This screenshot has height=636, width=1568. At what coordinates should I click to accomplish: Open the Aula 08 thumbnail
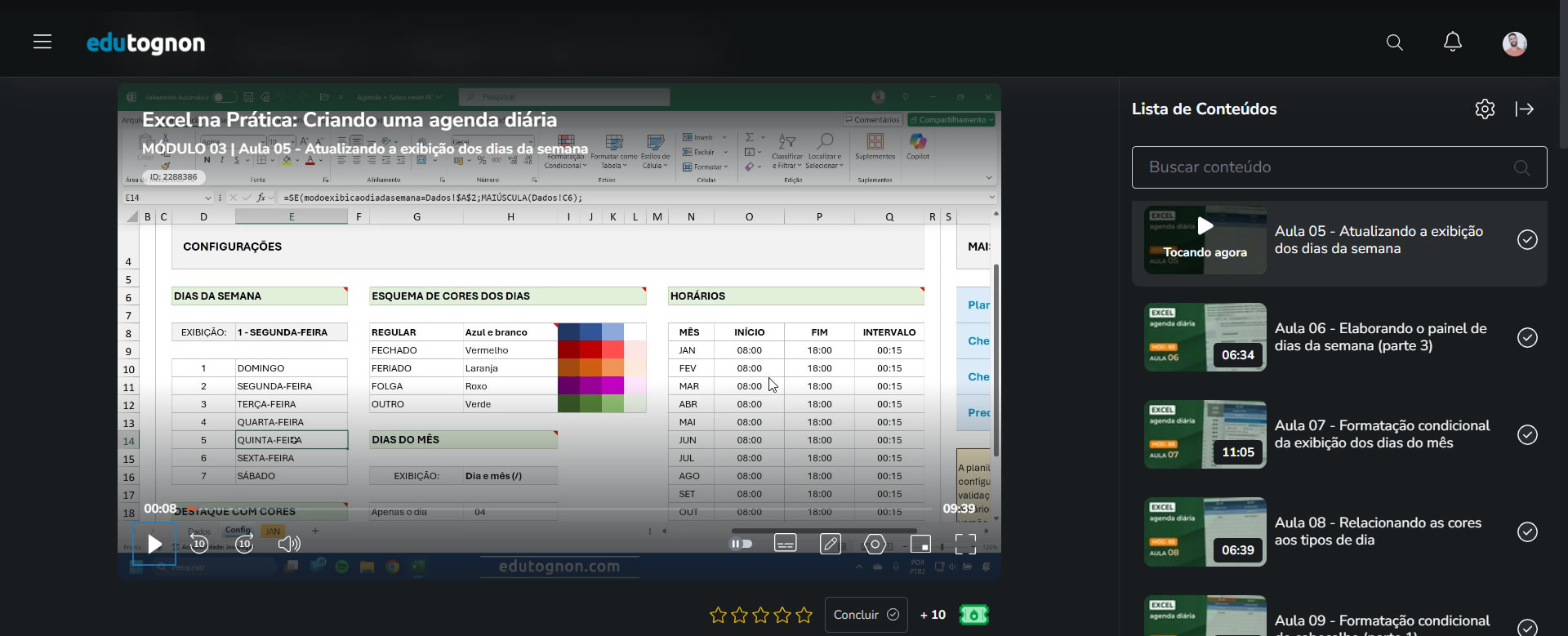tap(1205, 531)
